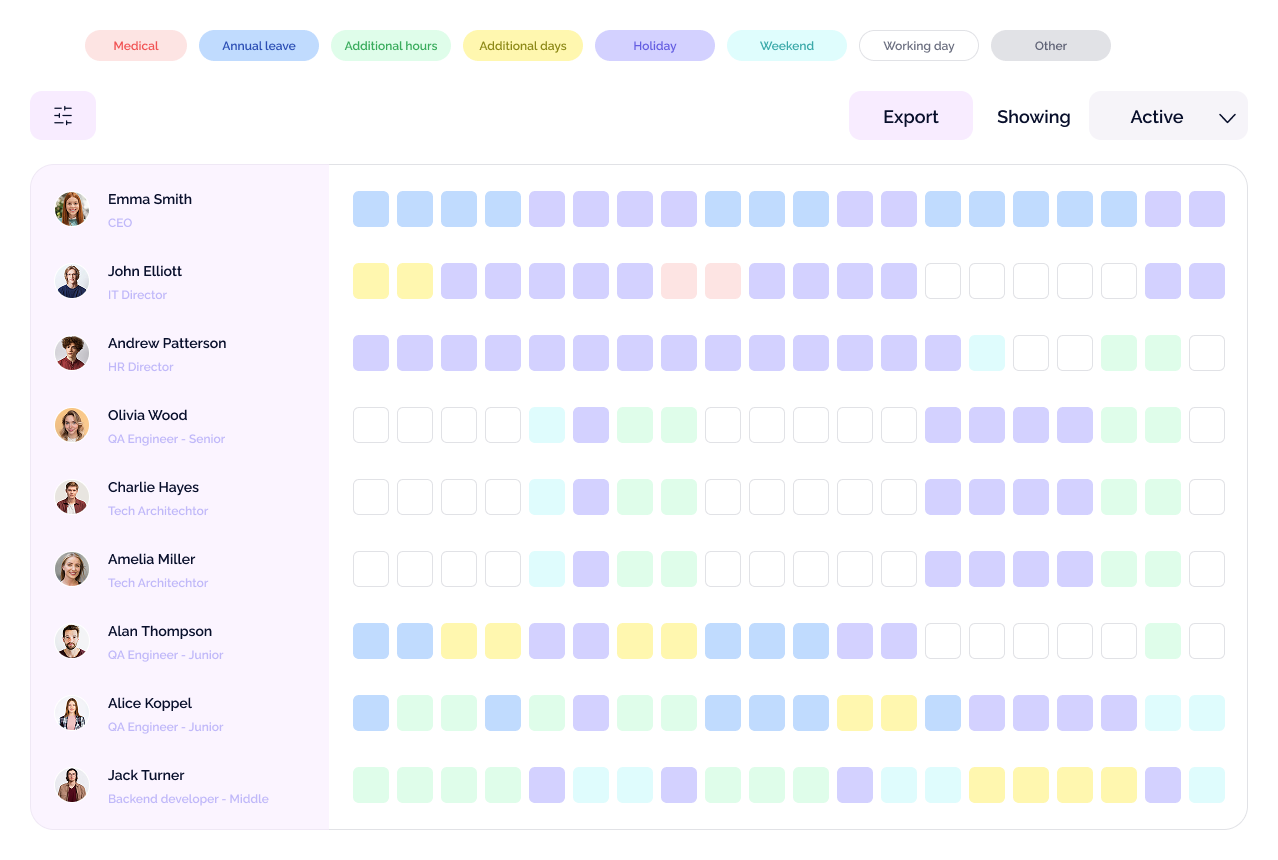The height and width of the screenshot is (860, 1278).
Task: Open Alice Koppel's name link
Action: coord(150,703)
